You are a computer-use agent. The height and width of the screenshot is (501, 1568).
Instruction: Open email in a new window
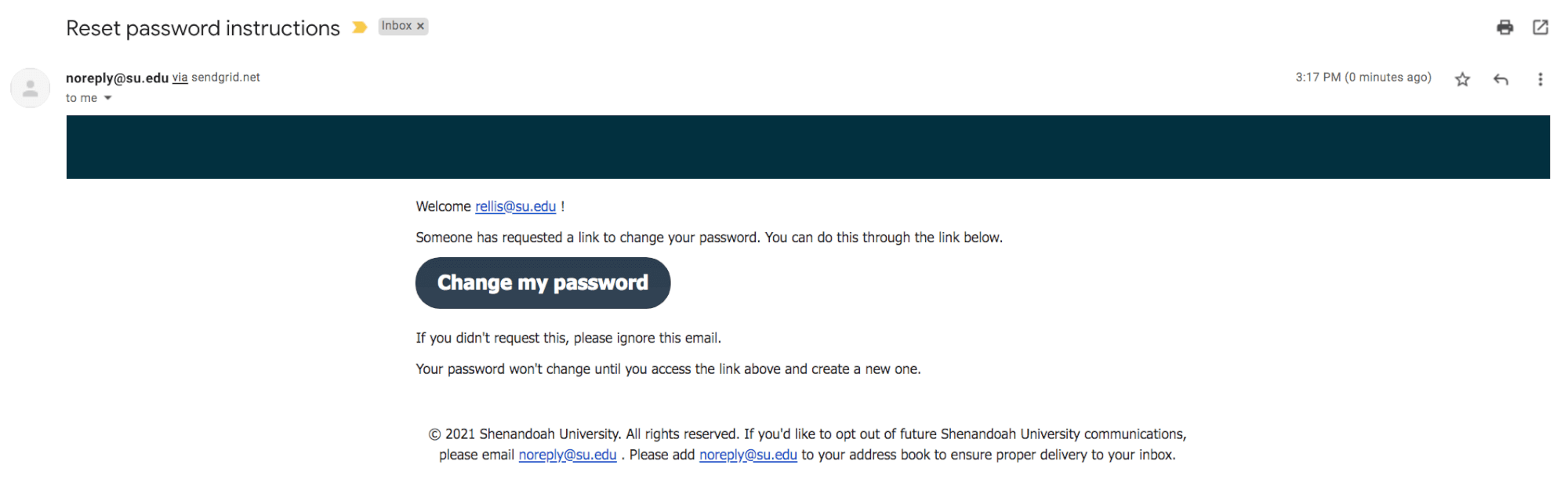point(1540,27)
